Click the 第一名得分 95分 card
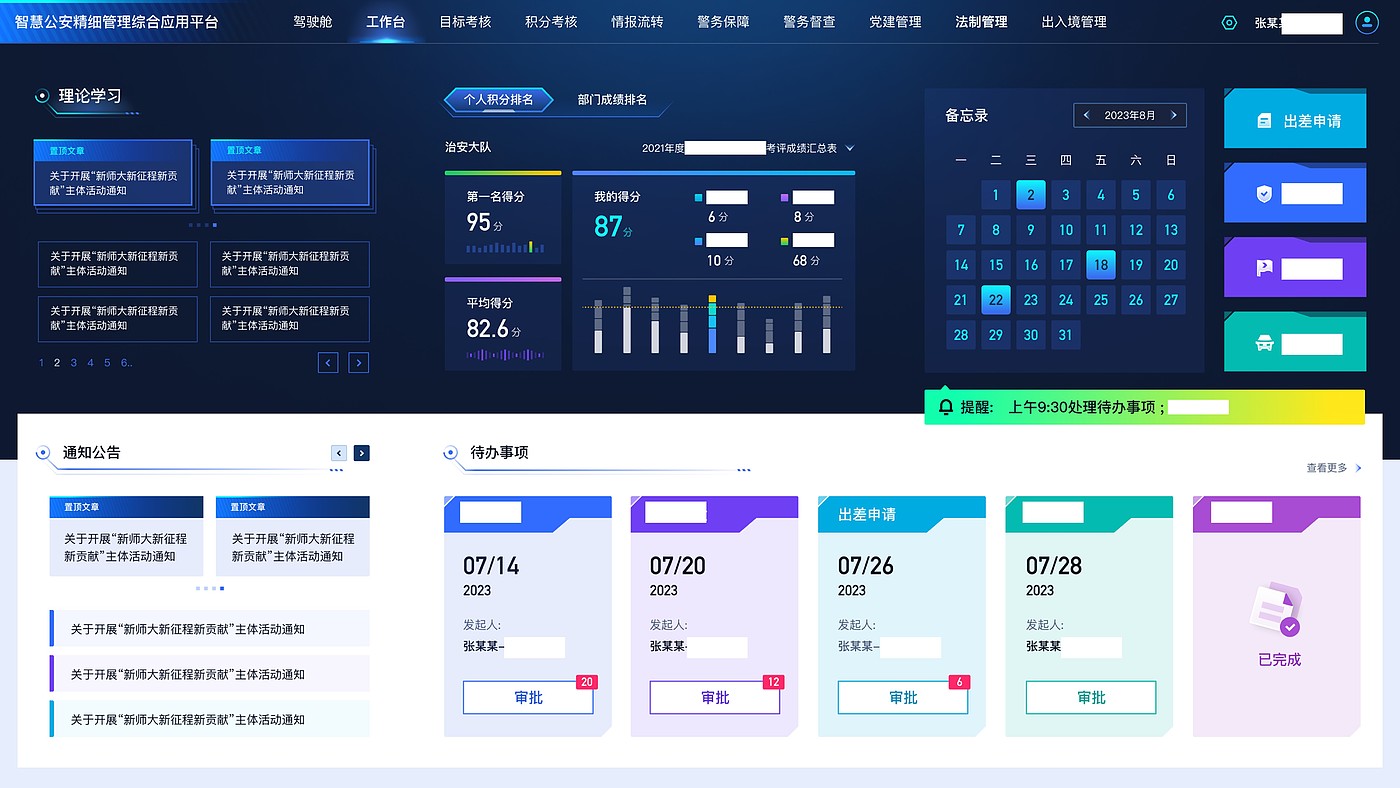 (x=503, y=217)
